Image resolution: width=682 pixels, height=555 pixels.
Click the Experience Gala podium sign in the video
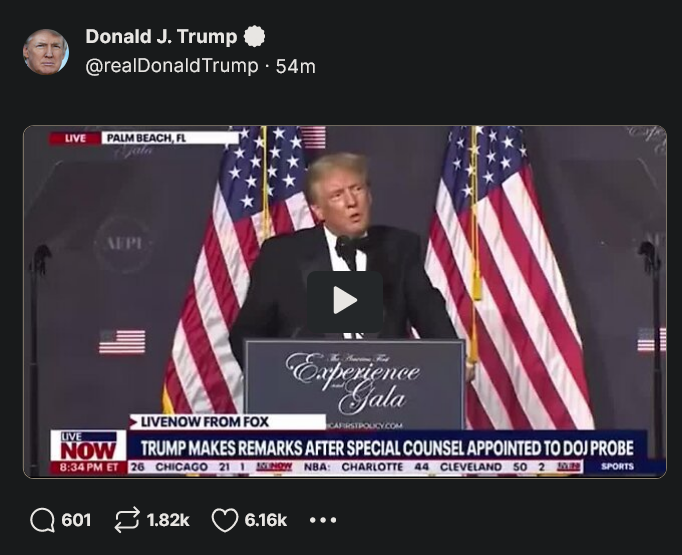point(354,384)
